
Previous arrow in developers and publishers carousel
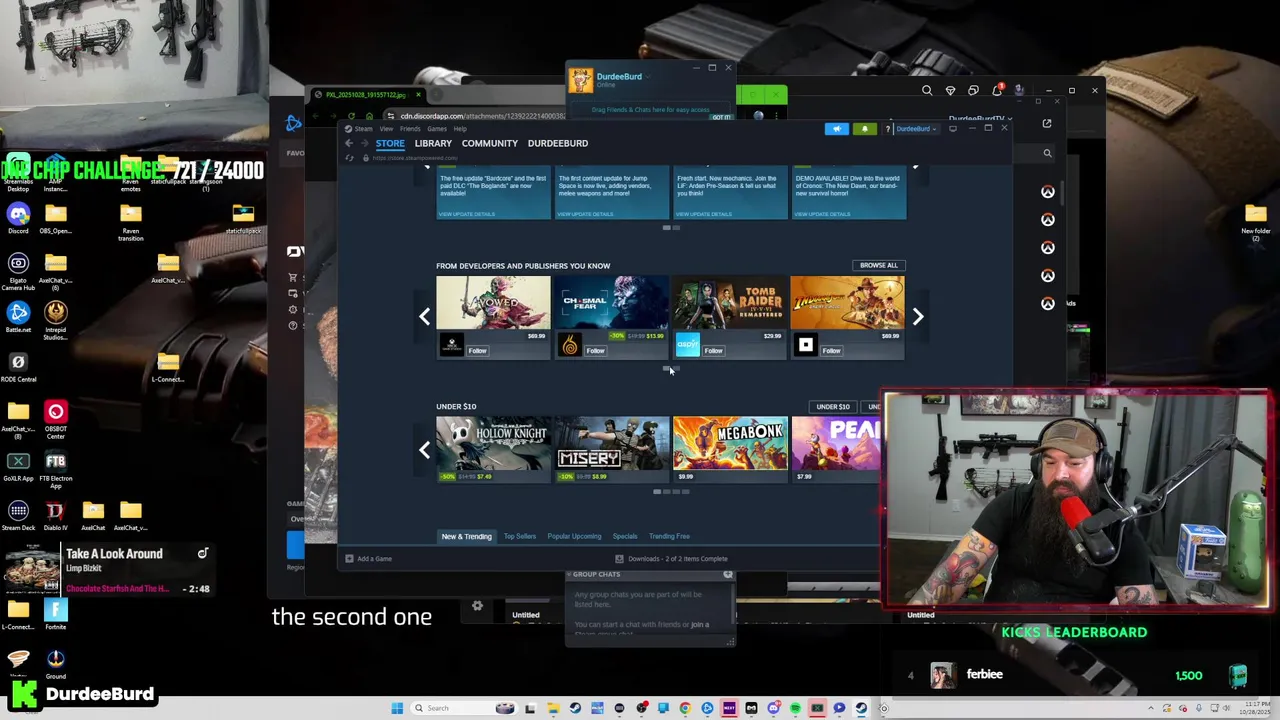425,317
